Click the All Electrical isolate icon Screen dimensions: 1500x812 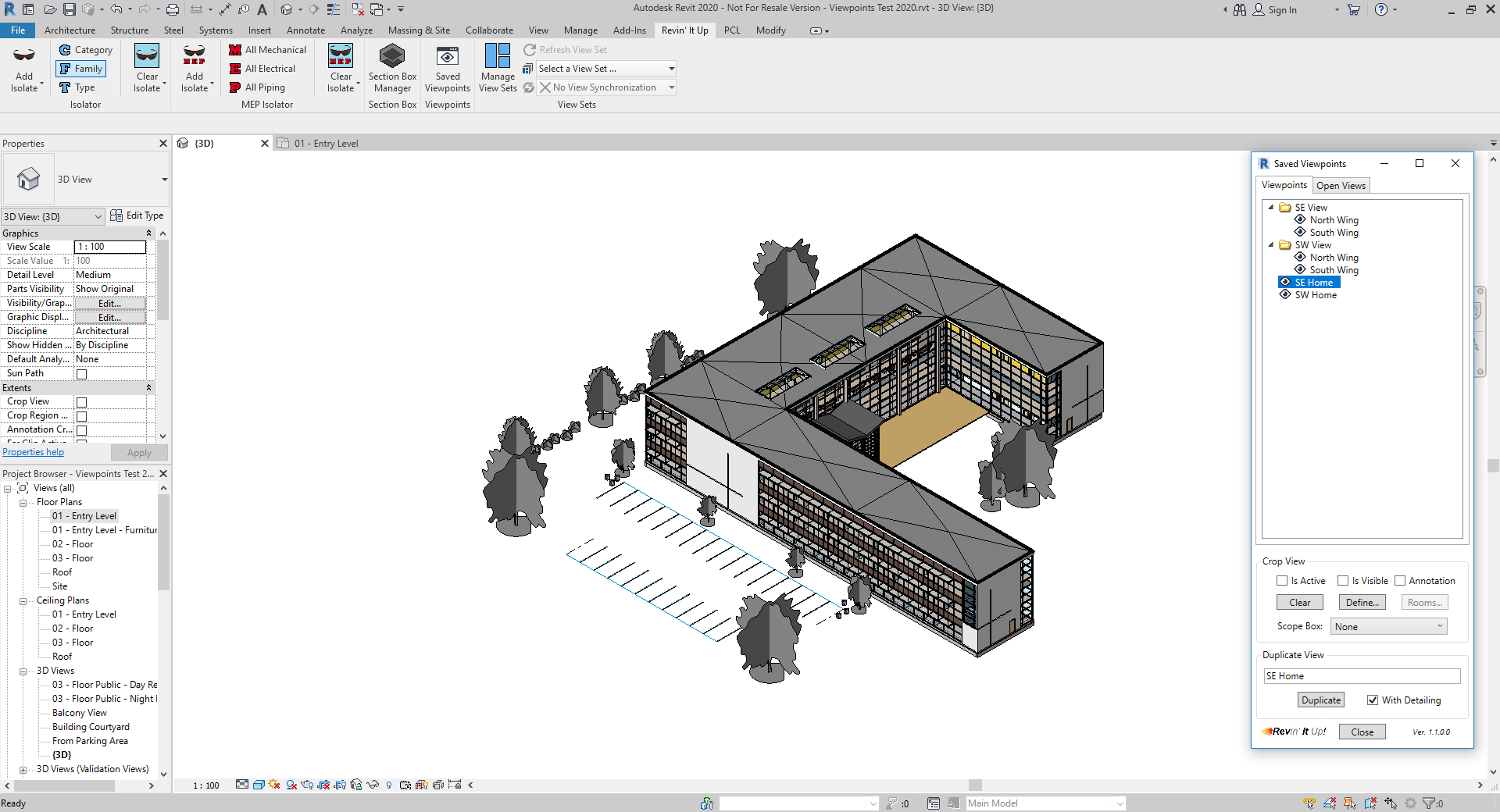point(235,69)
